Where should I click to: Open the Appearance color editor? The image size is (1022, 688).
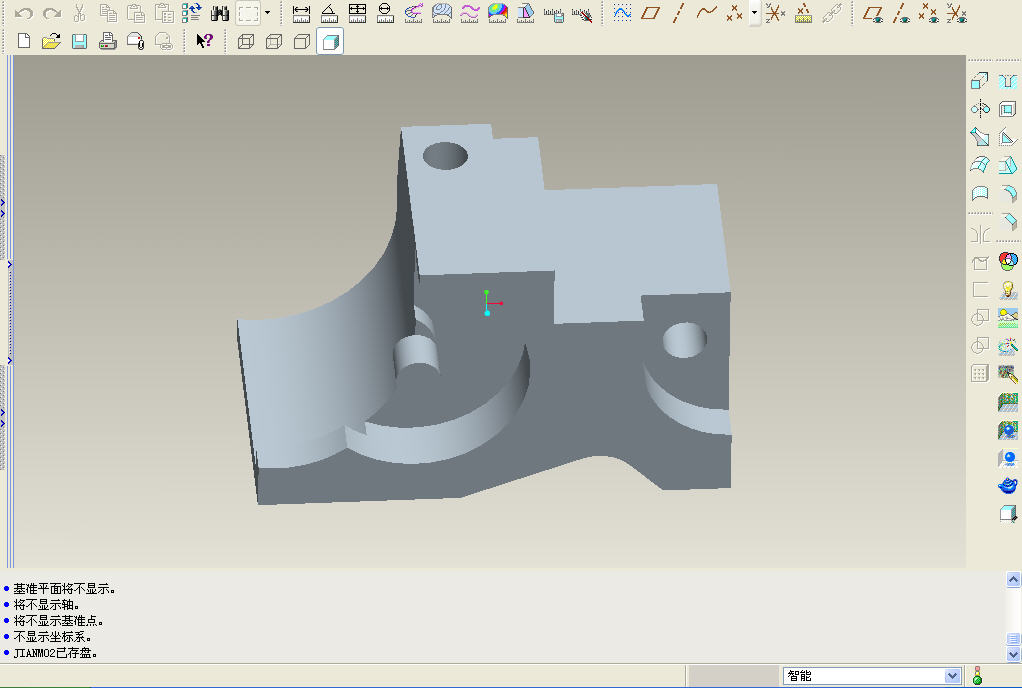[x=1008, y=262]
